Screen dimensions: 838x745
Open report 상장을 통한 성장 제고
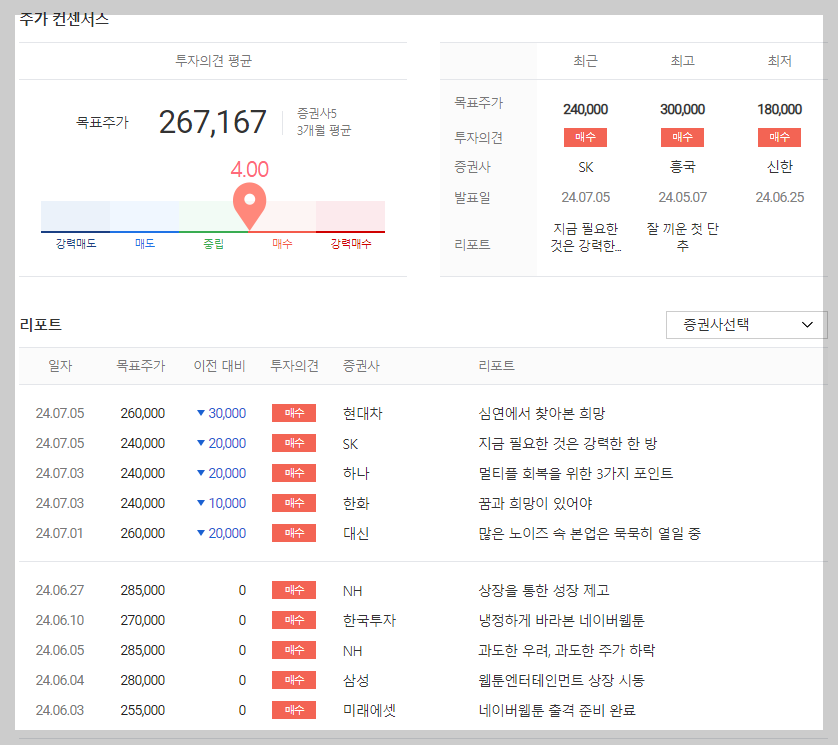(544, 590)
